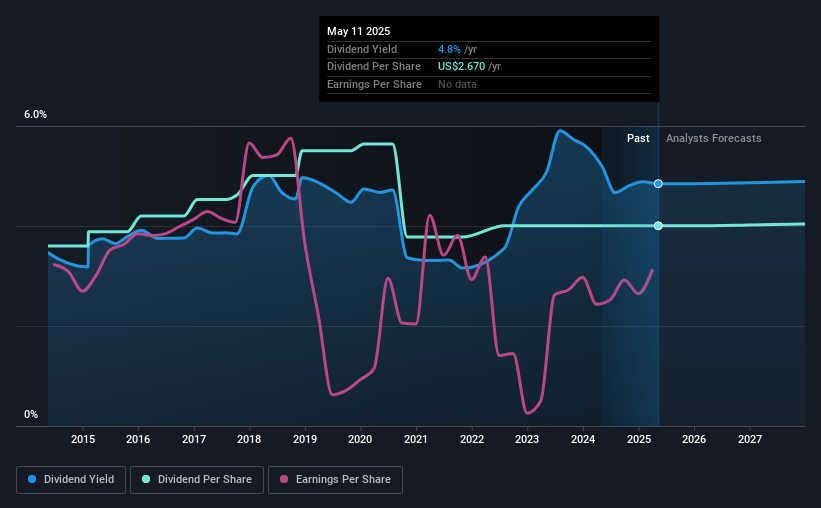Toggle the Earnings Per Share legend button
Viewport: 821px width, 508px height.
335,480
